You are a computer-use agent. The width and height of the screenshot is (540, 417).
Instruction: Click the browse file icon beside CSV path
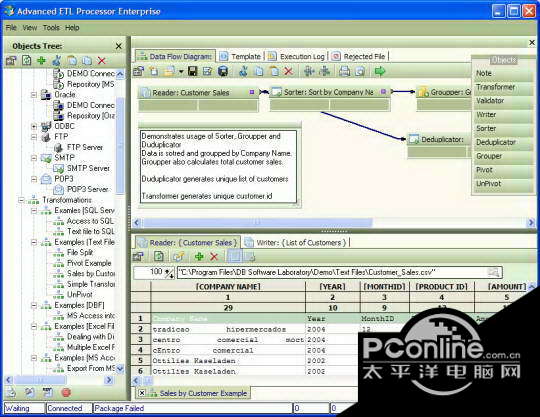[x=494, y=272]
